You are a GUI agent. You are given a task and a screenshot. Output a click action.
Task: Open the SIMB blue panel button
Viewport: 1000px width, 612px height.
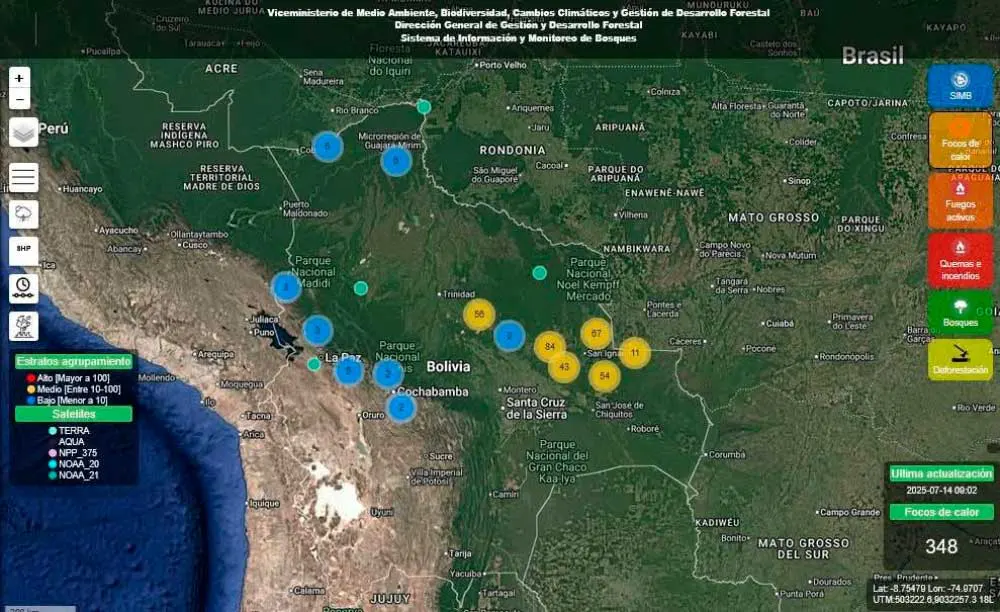point(960,87)
